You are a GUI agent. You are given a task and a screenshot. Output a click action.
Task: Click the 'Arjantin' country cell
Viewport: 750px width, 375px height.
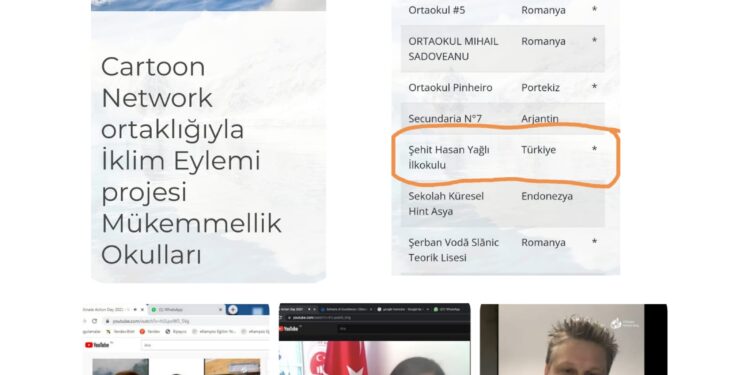(x=540, y=119)
